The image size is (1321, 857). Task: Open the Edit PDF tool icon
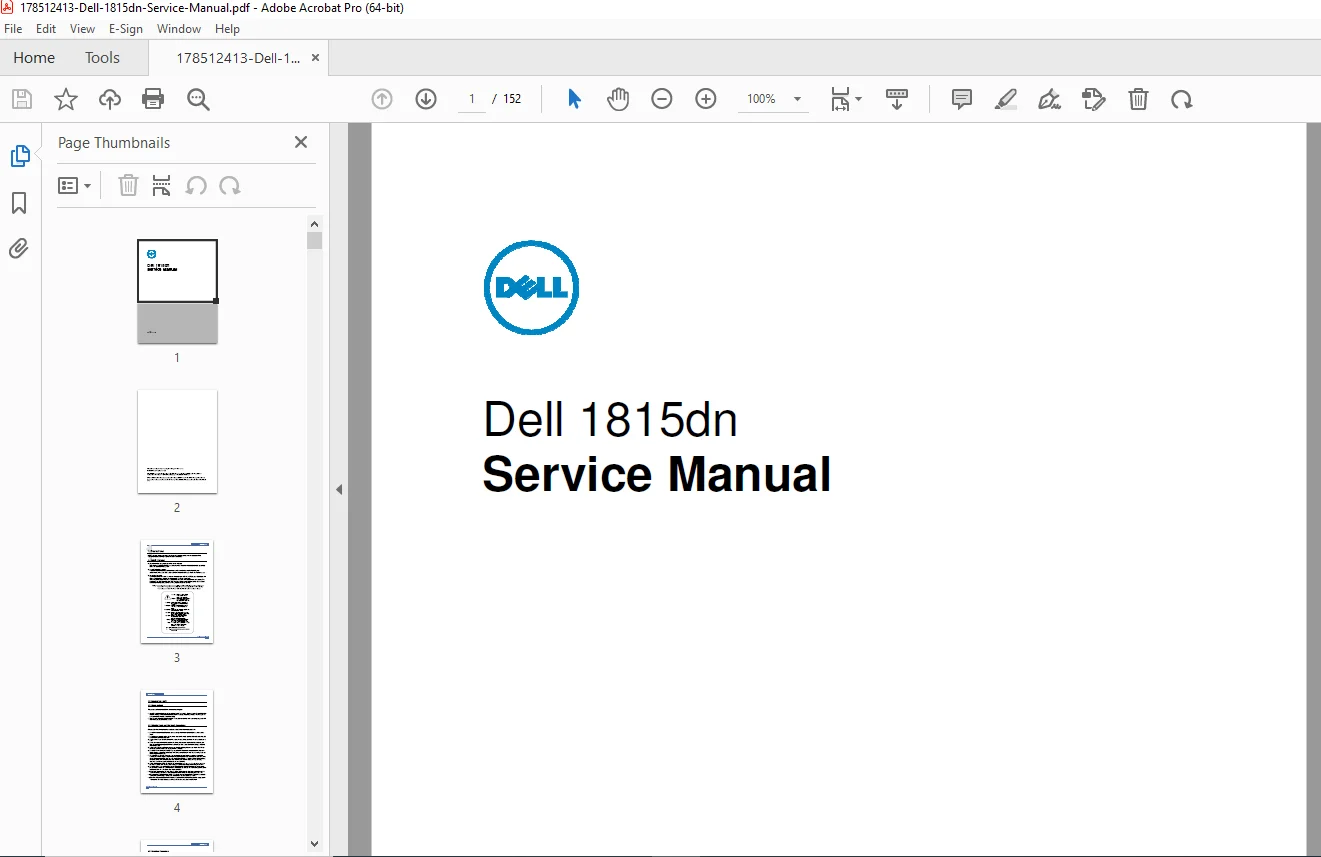pyautogui.click(x=1094, y=99)
